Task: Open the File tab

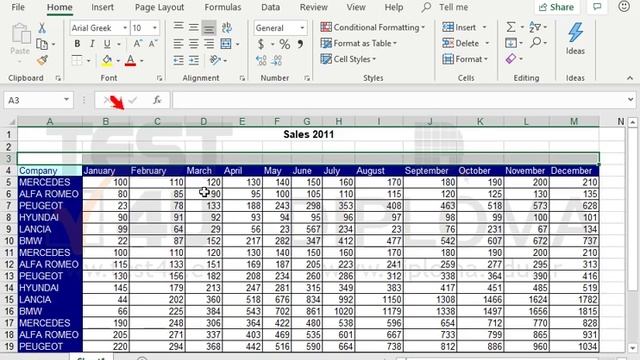Action: coord(18,7)
